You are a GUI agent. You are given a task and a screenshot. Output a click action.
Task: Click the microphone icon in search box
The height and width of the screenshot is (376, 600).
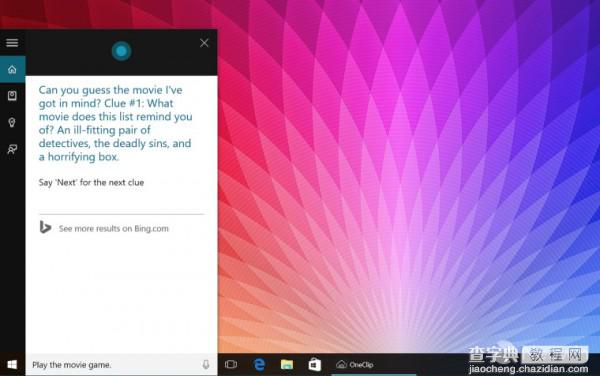[206, 364]
